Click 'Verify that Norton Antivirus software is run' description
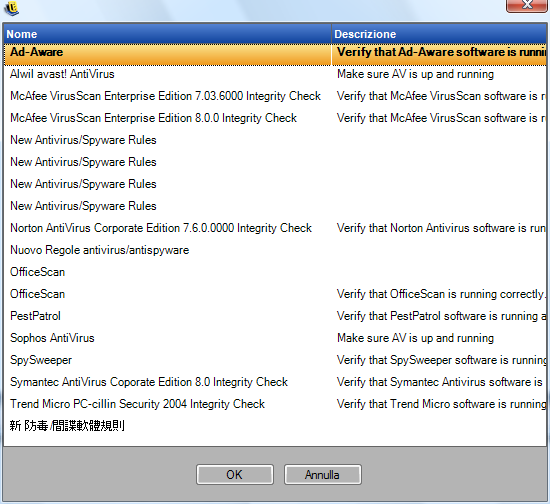Viewport: 550px width, 504px height. point(442,228)
